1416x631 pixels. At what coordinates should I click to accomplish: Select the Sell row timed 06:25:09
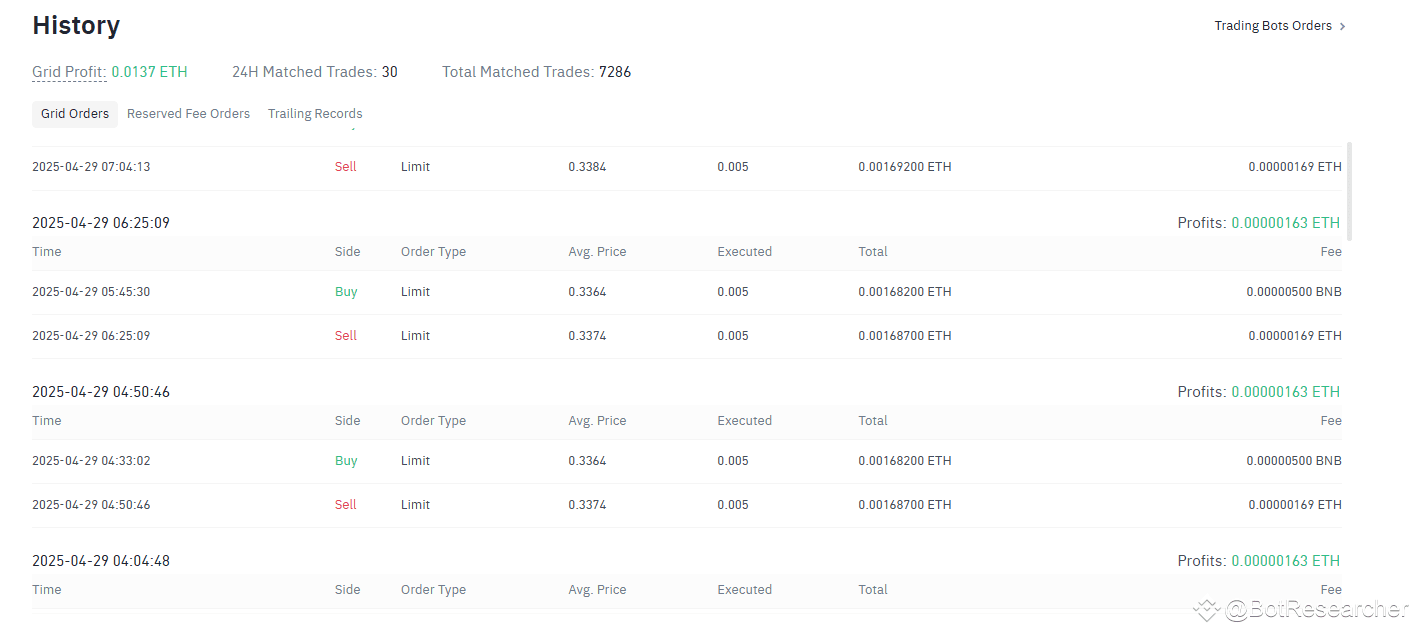click(345, 336)
